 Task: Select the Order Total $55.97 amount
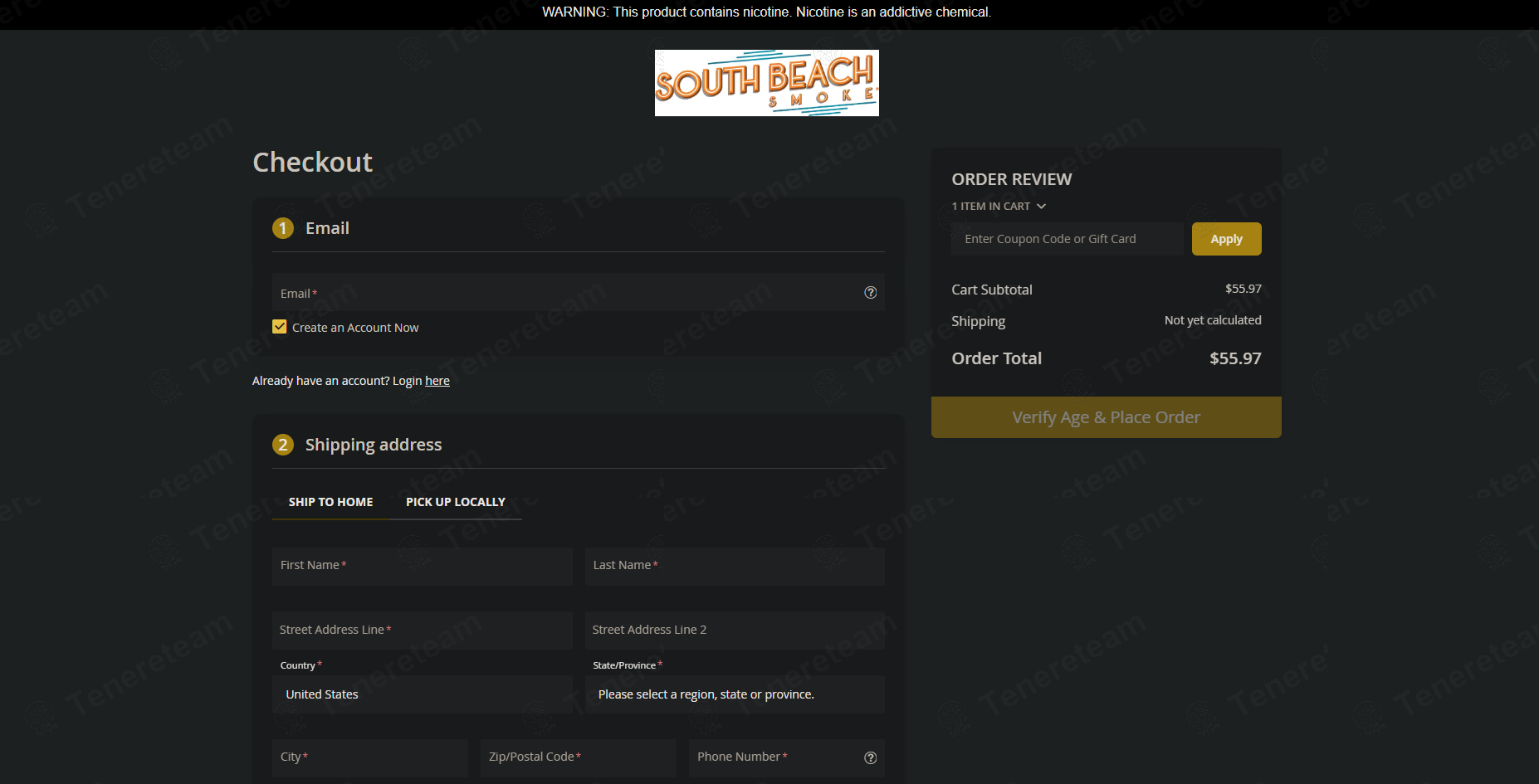[x=1235, y=358]
